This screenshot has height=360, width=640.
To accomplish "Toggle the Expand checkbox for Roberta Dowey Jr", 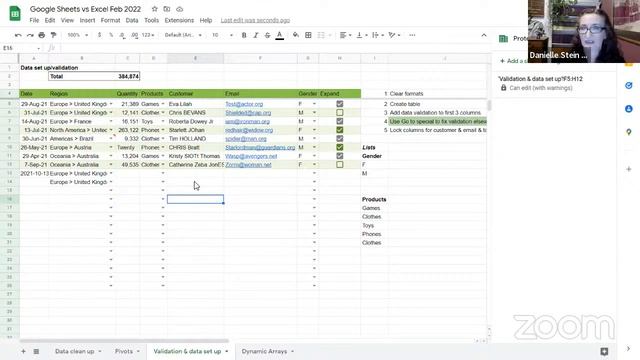I will [340, 121].
